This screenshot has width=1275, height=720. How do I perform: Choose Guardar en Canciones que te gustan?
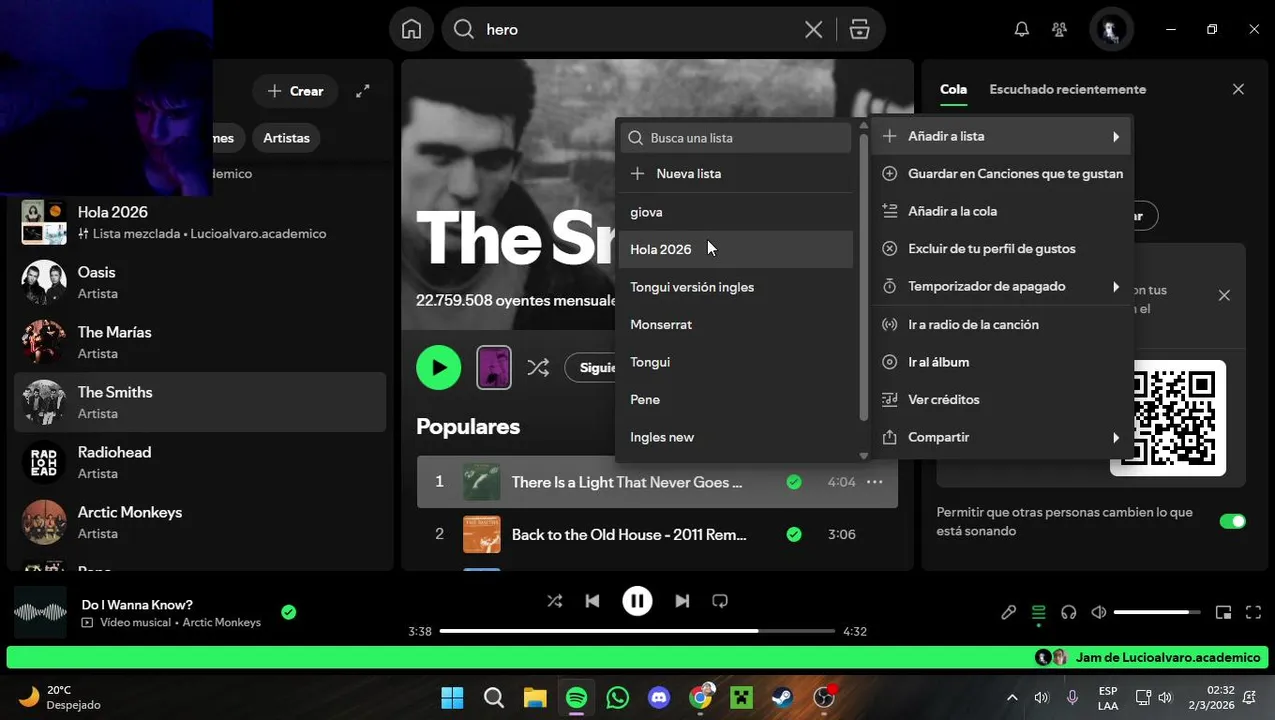coord(1001,173)
